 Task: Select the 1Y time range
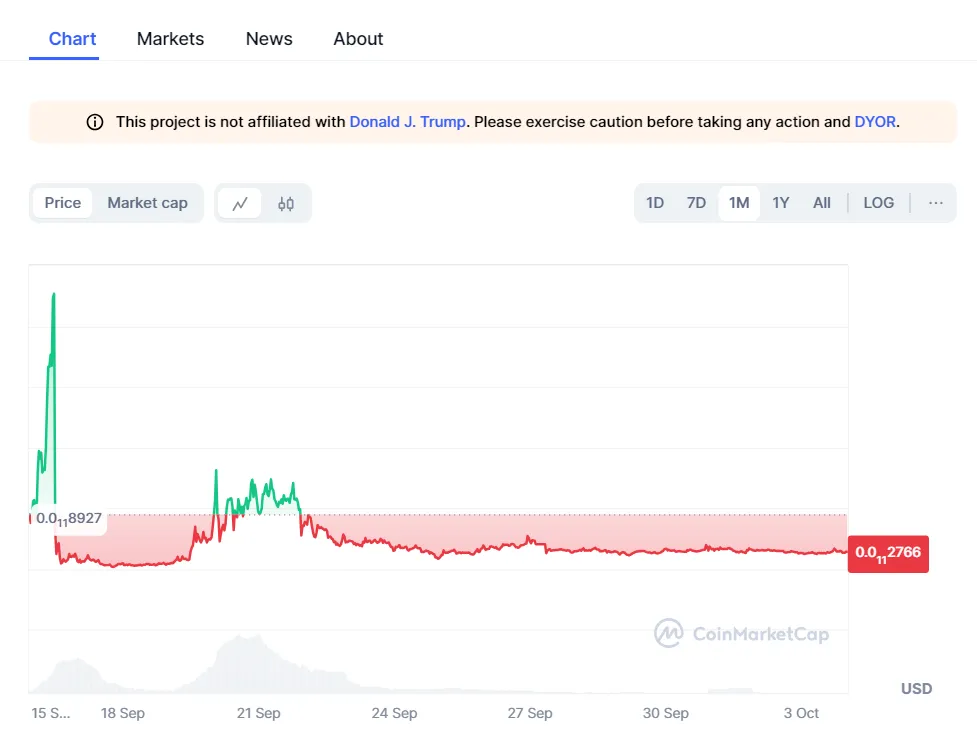[781, 203]
